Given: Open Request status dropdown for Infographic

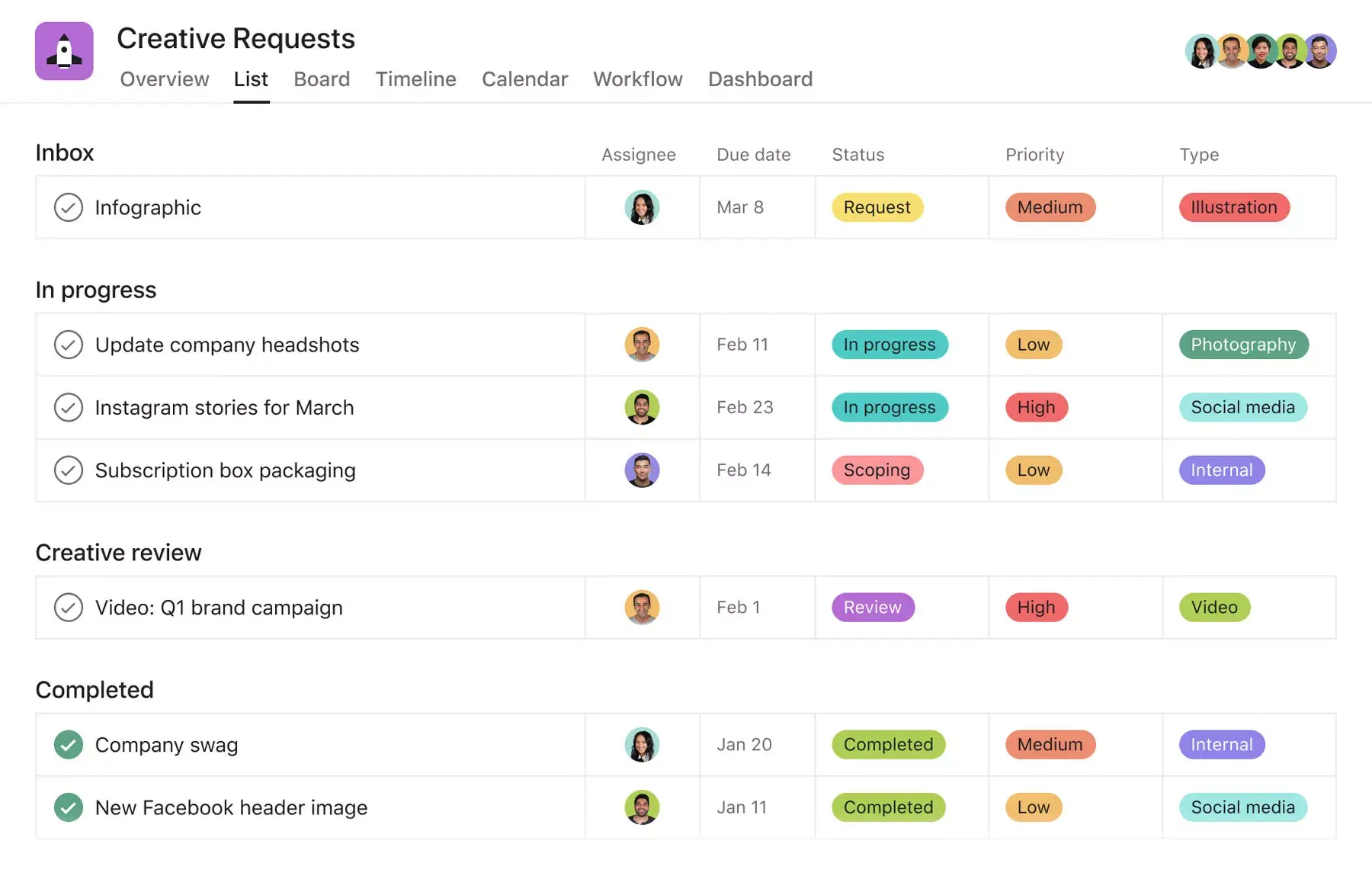Looking at the screenshot, I should click(x=877, y=207).
